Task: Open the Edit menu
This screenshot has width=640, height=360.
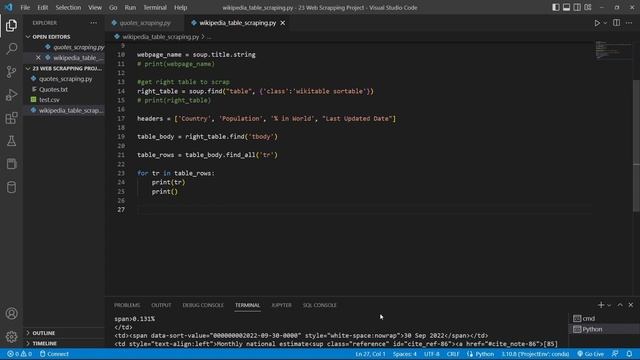Action: [42, 7]
